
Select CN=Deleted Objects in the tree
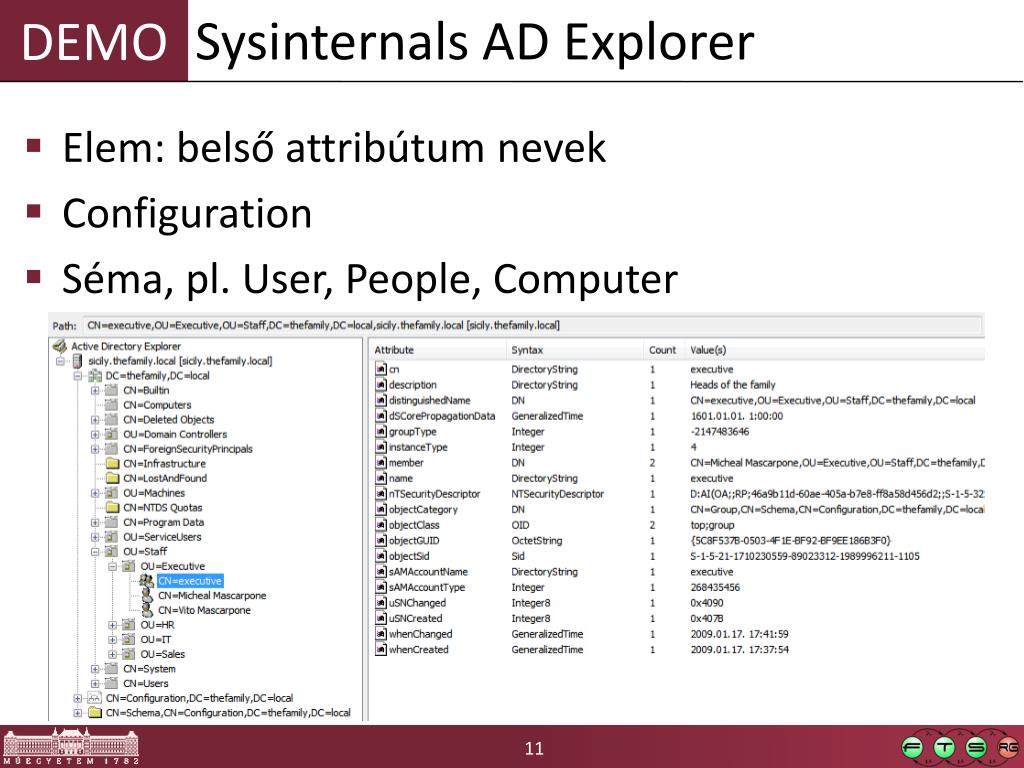click(168, 420)
